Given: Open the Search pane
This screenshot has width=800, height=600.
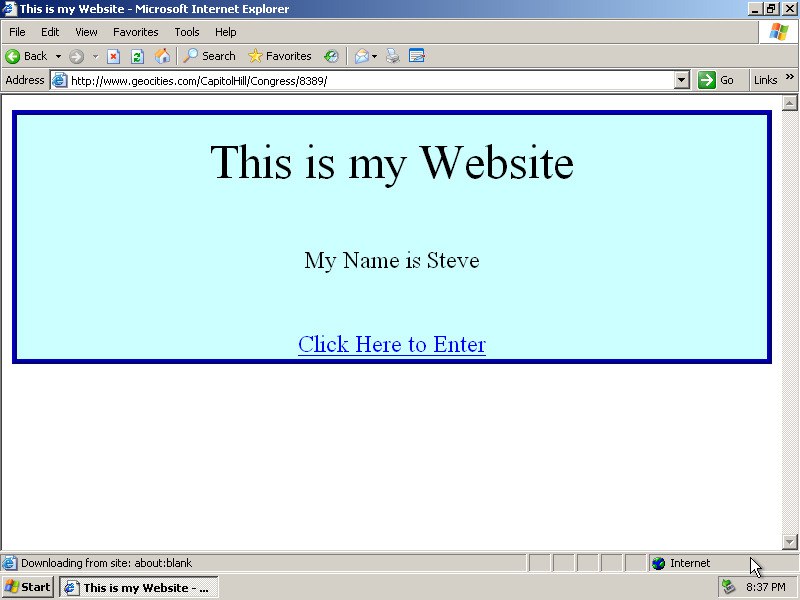Looking at the screenshot, I should 209,56.
